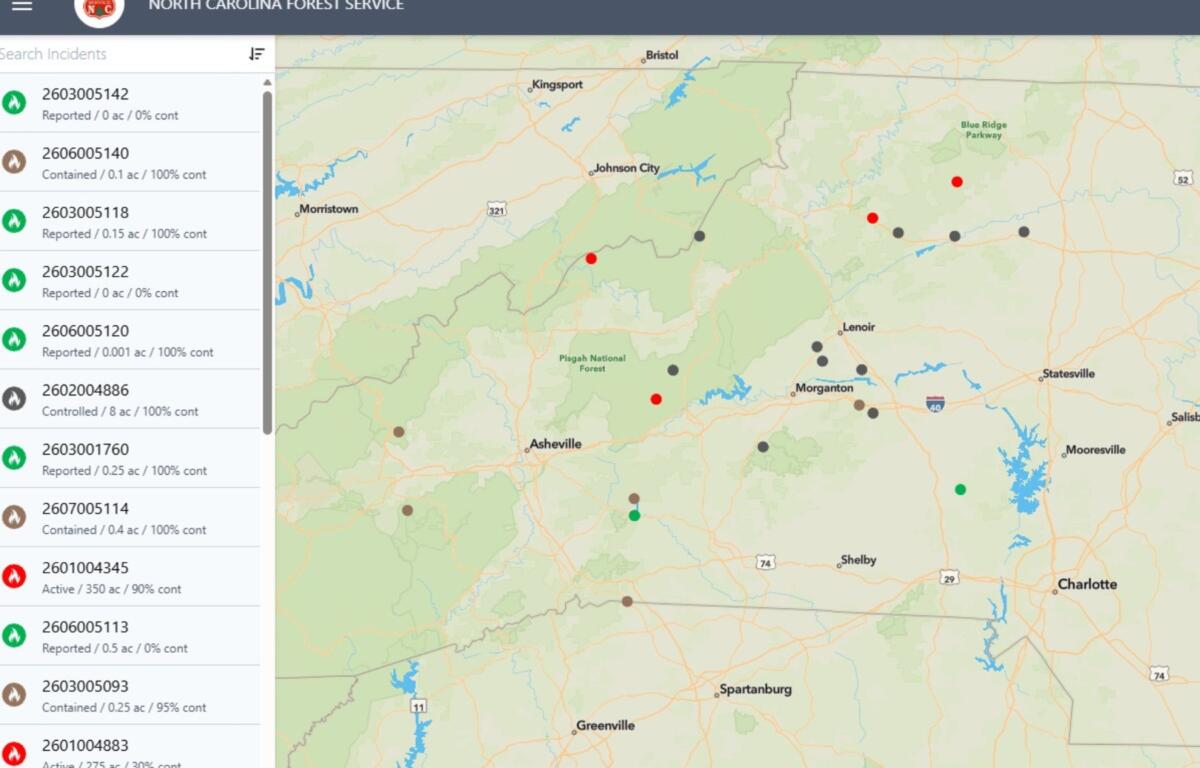The height and width of the screenshot is (768, 1200).
Task: Type in the Search Incidents field
Action: coord(120,54)
